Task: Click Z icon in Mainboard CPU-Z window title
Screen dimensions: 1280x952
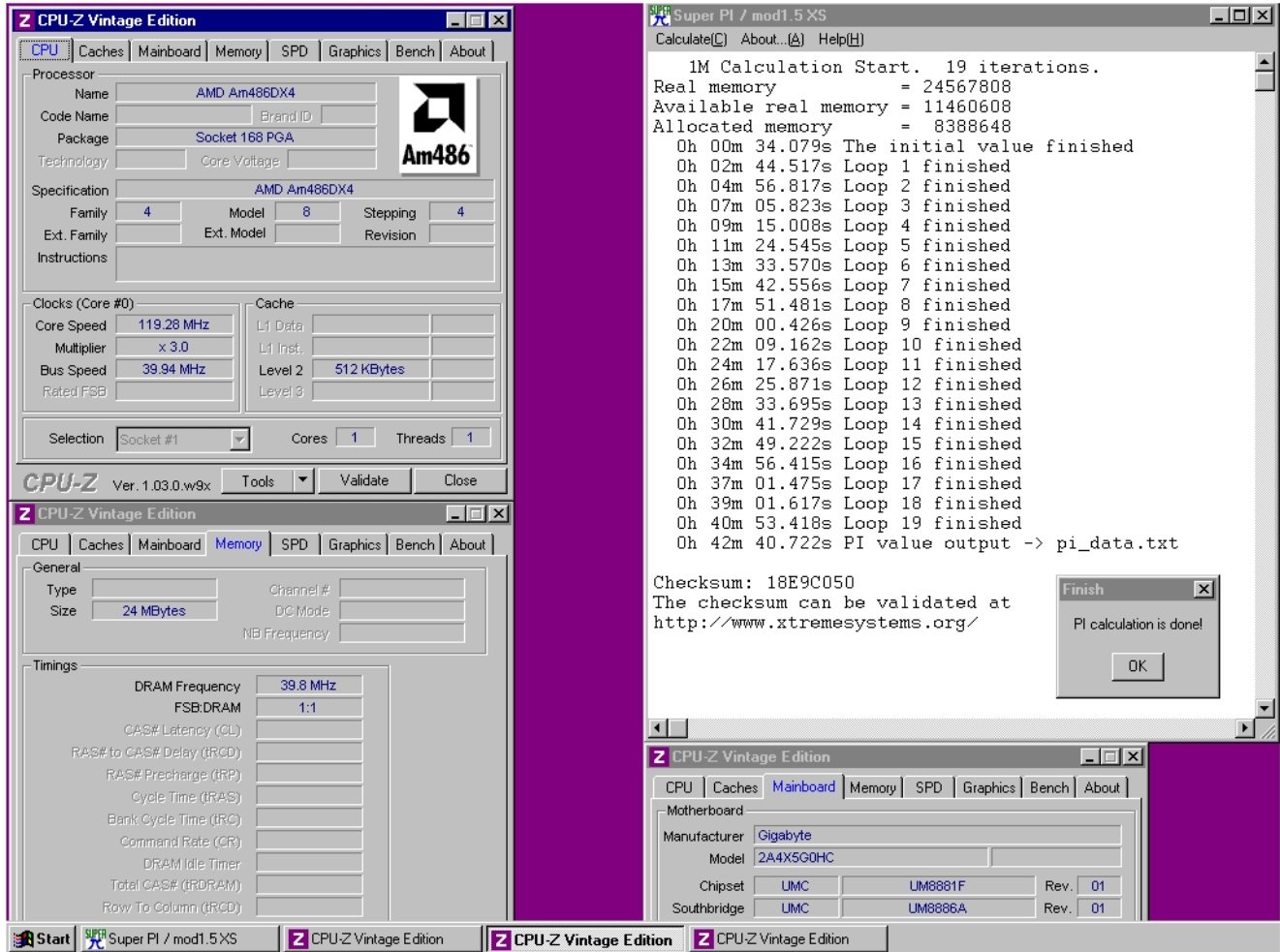Action: [x=660, y=757]
